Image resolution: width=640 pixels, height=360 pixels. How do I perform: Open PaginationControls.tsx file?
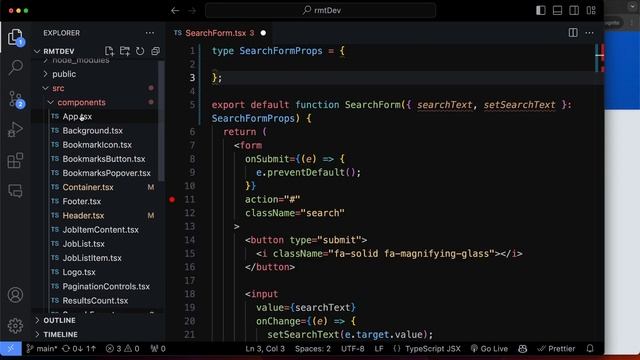pos(106,287)
